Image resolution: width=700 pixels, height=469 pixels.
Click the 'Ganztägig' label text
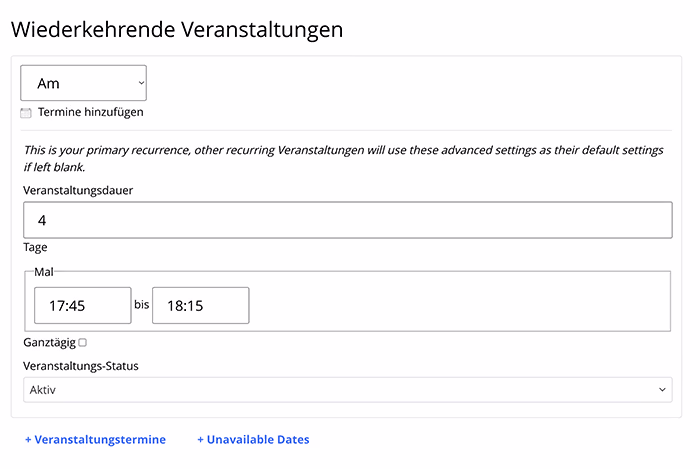coord(50,343)
